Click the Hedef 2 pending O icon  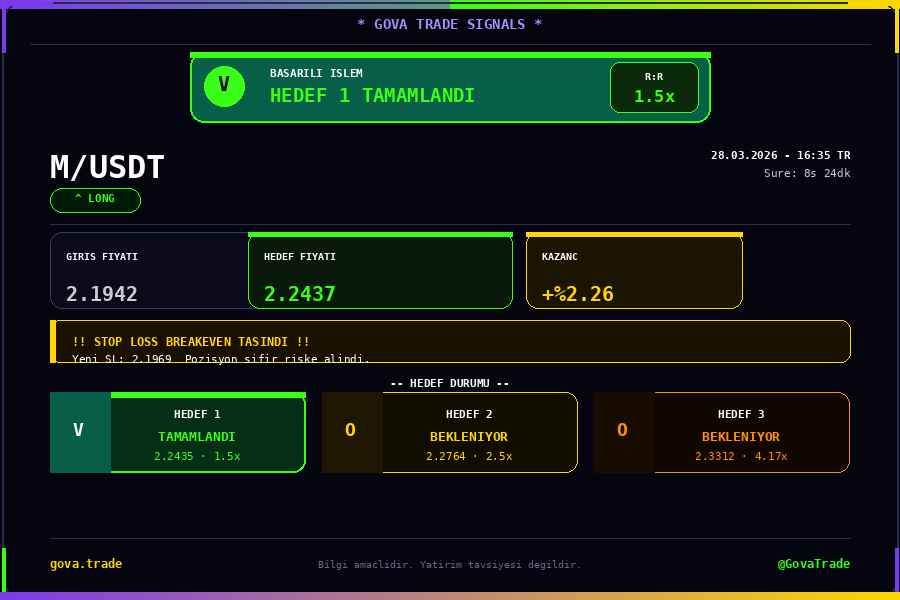coord(352,432)
